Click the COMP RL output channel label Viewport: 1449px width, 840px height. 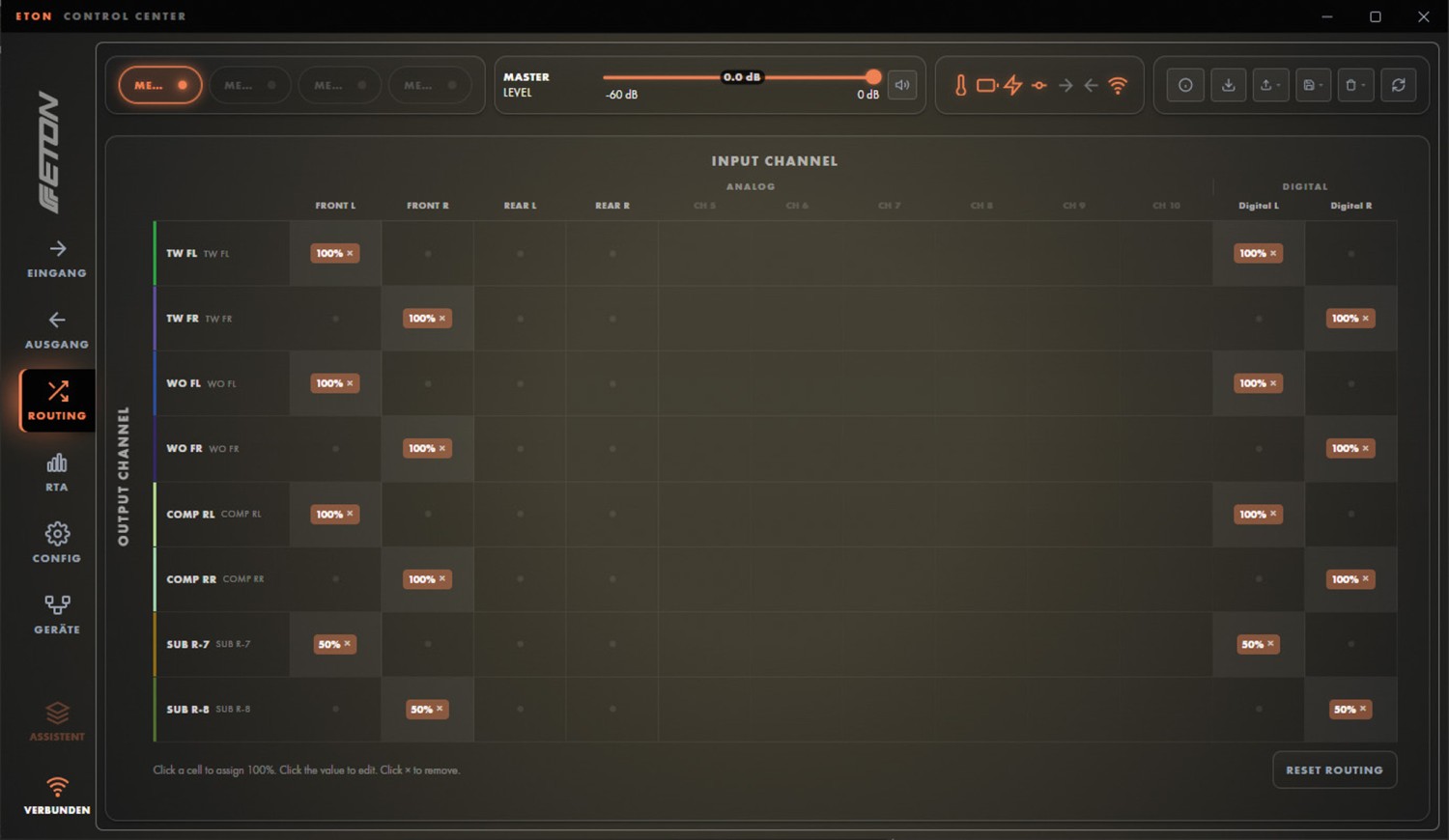[190, 514]
